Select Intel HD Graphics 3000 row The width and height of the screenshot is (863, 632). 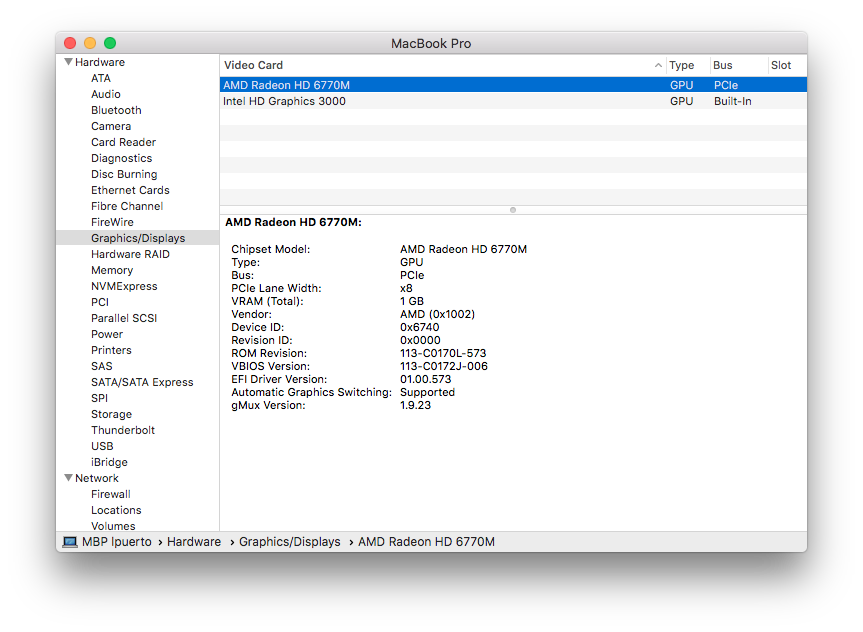click(x=513, y=101)
